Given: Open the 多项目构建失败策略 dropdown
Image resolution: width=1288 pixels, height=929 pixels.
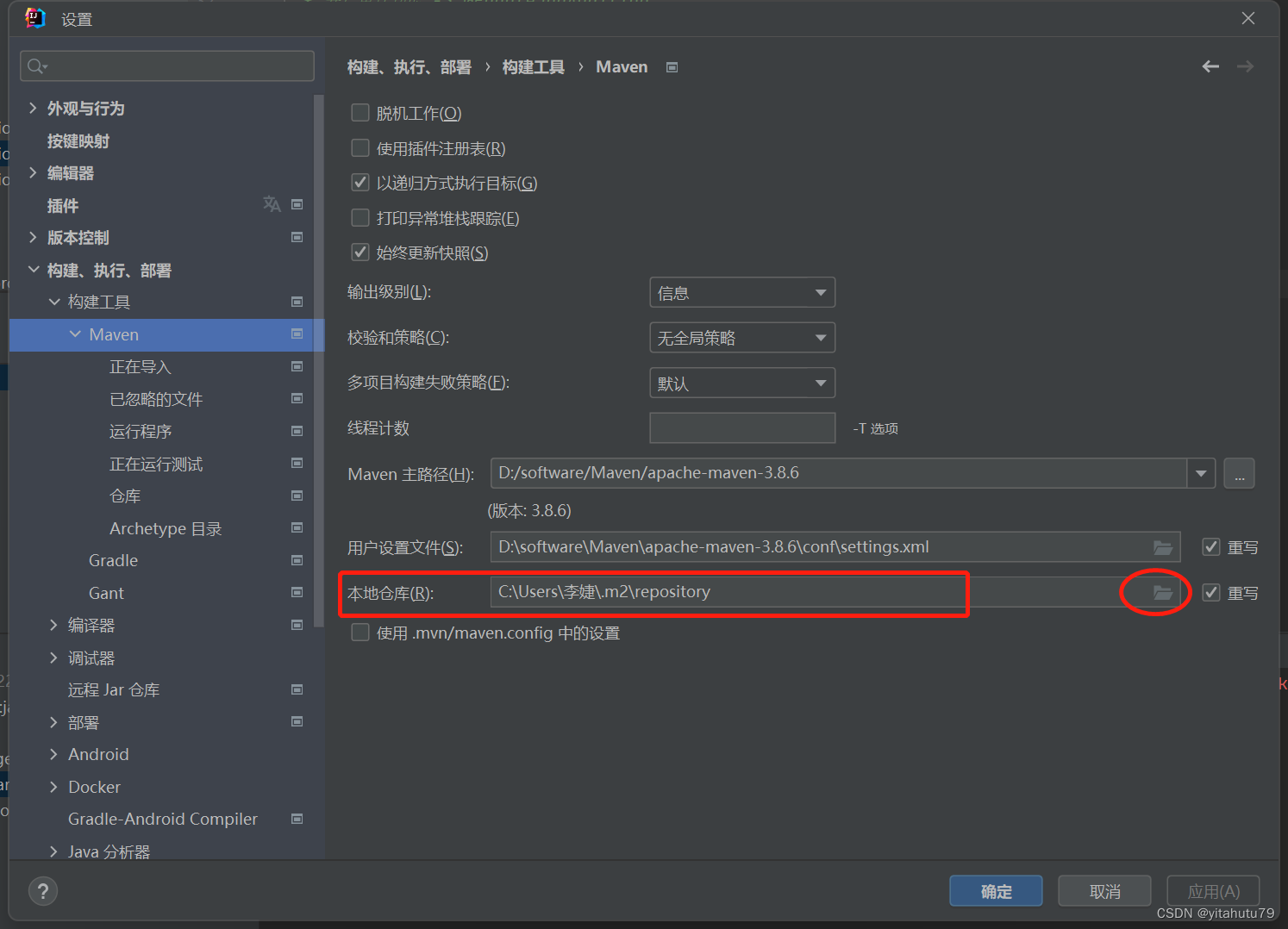Looking at the screenshot, I should 742,383.
